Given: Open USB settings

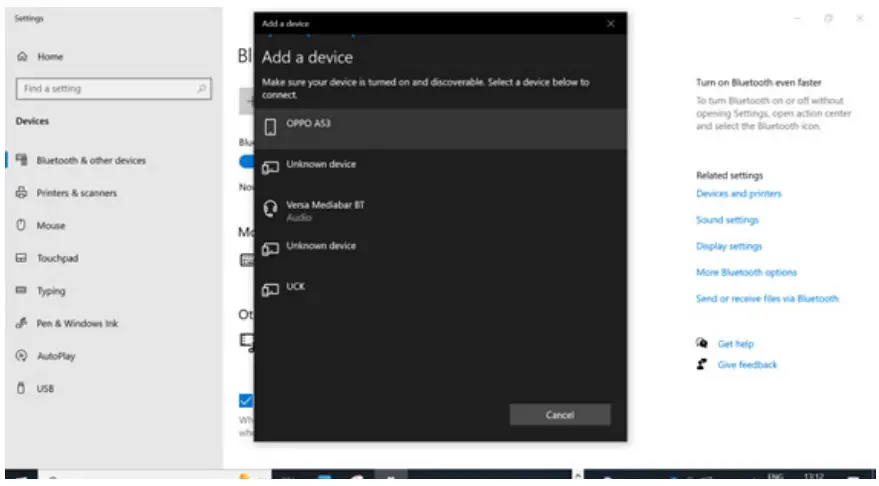Looking at the screenshot, I should pos(45,388).
